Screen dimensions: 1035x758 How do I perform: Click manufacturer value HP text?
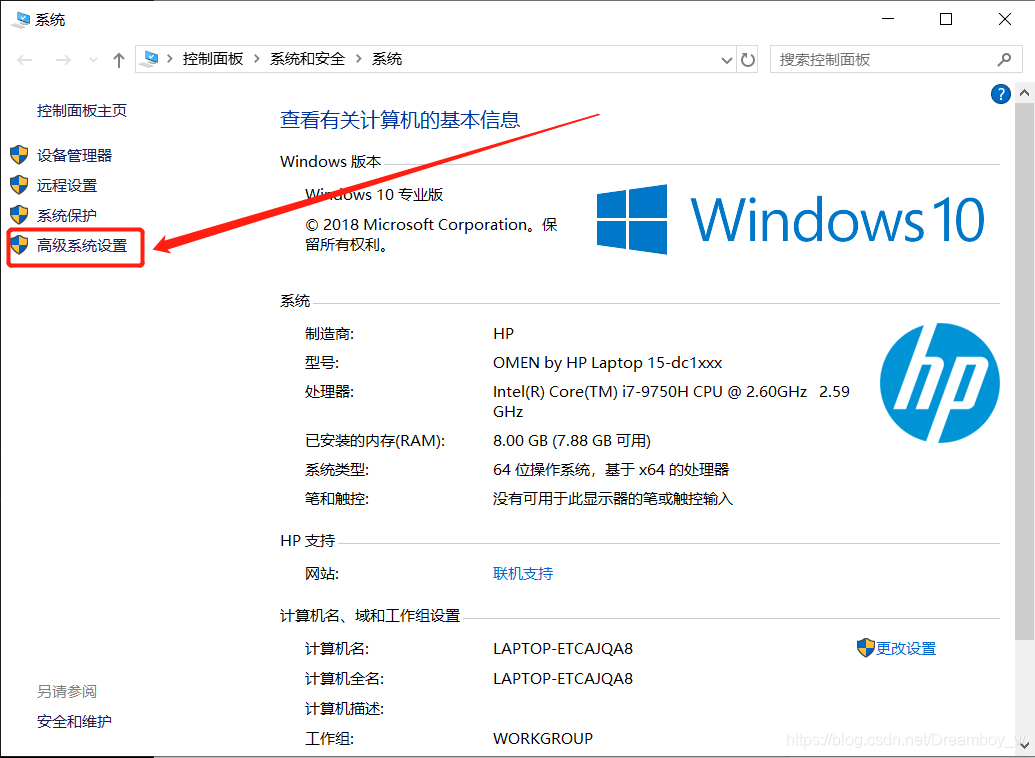coord(503,333)
